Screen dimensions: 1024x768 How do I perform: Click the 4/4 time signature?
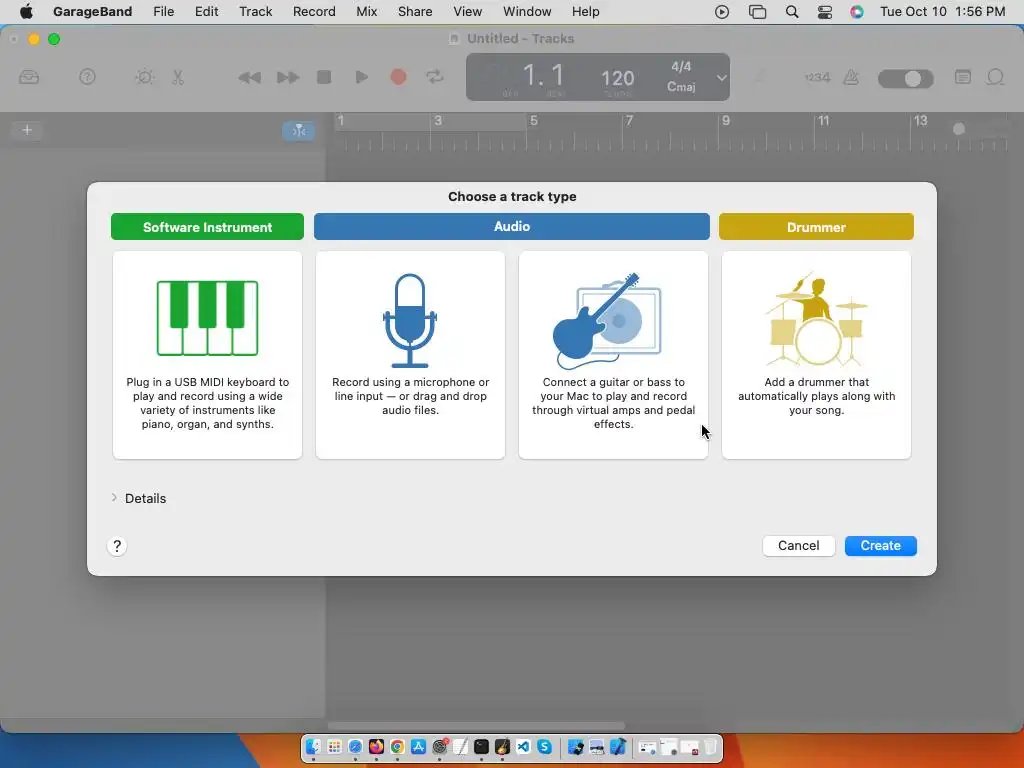click(x=681, y=67)
